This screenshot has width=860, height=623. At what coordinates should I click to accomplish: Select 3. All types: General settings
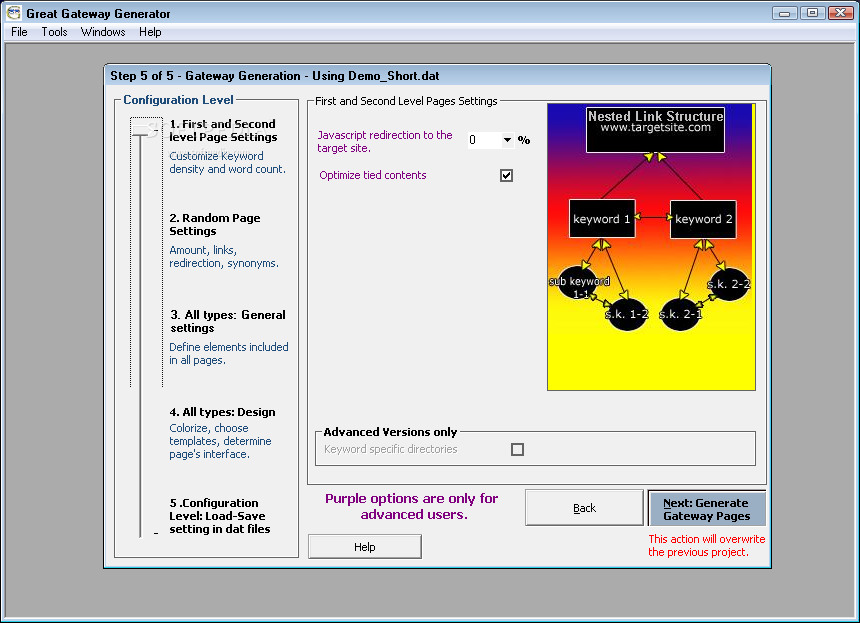pos(228,321)
